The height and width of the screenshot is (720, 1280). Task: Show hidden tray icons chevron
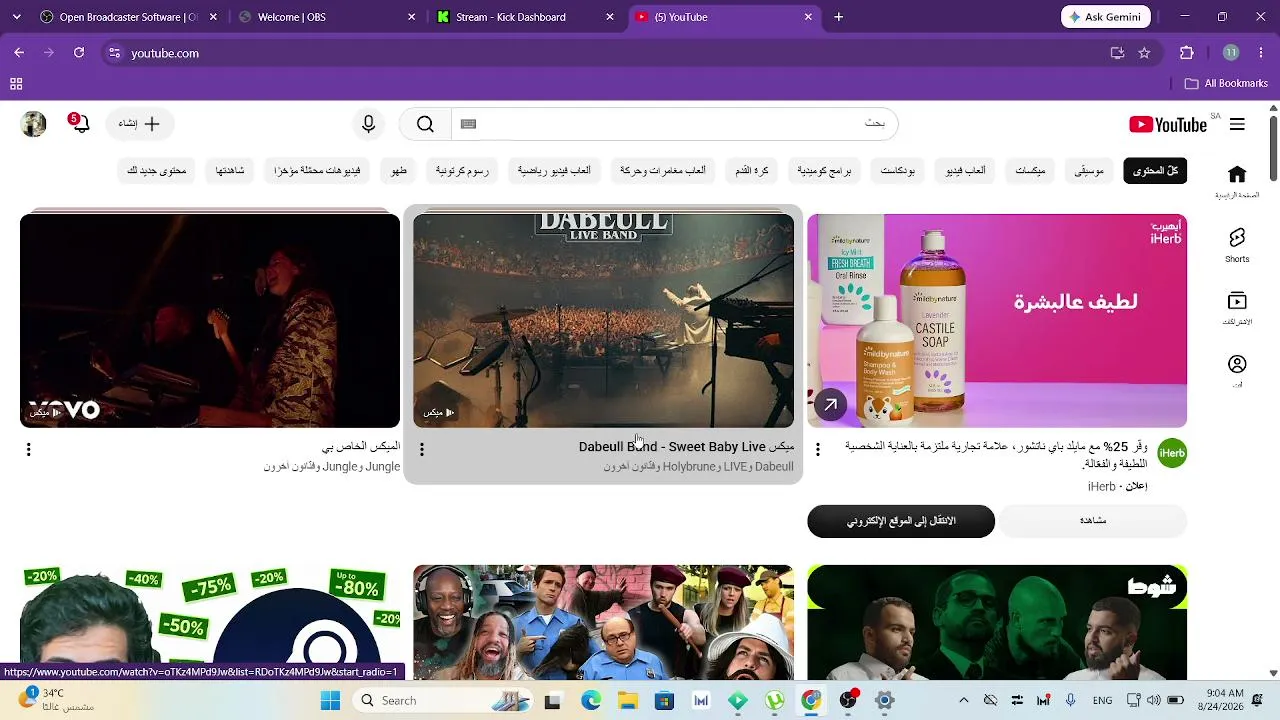pyautogui.click(x=963, y=700)
